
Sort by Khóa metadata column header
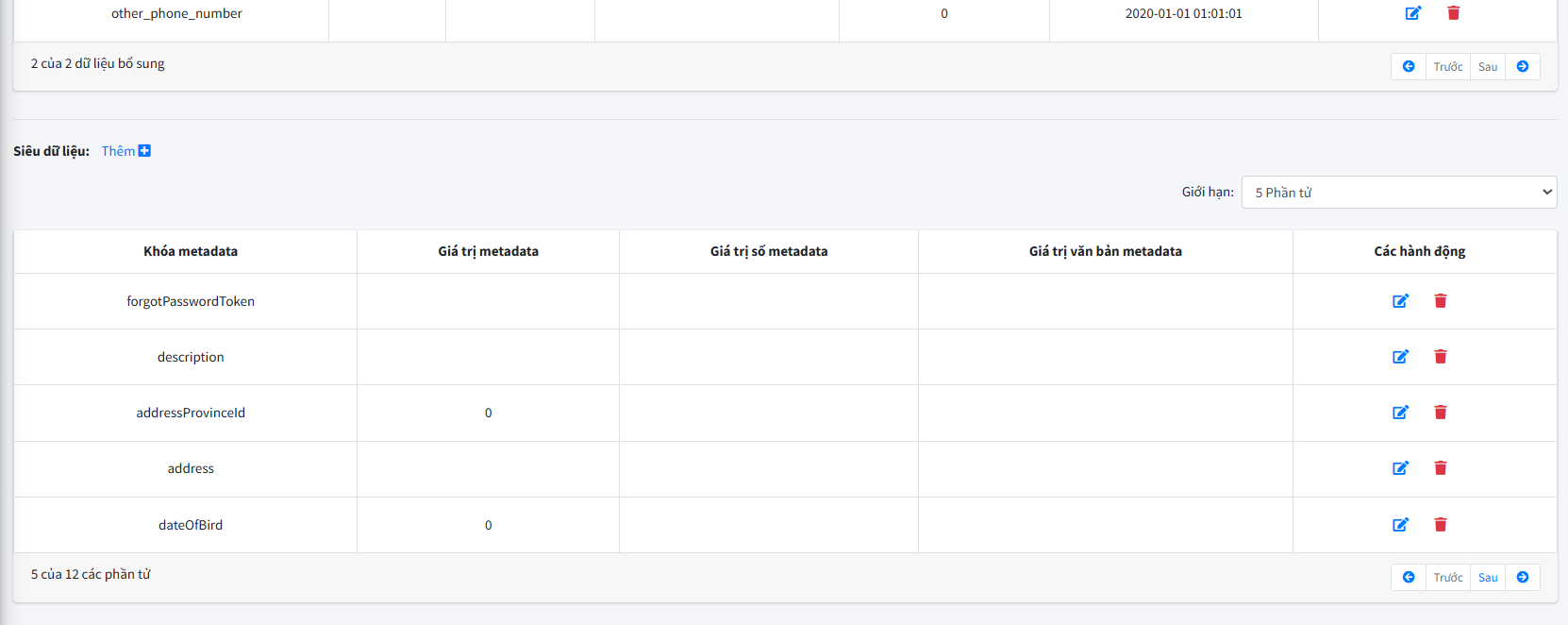(x=191, y=251)
